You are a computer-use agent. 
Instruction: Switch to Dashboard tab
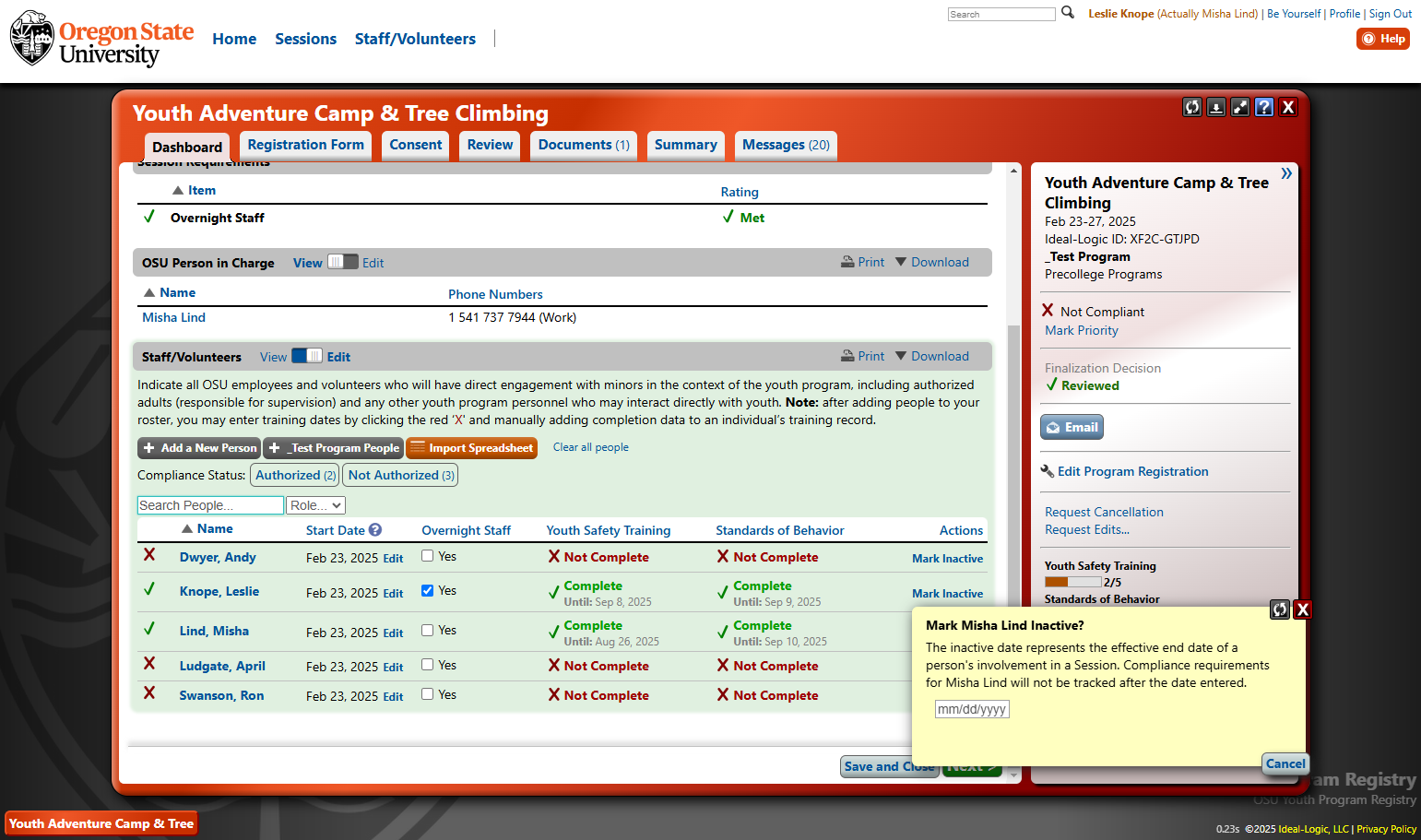pos(187,147)
